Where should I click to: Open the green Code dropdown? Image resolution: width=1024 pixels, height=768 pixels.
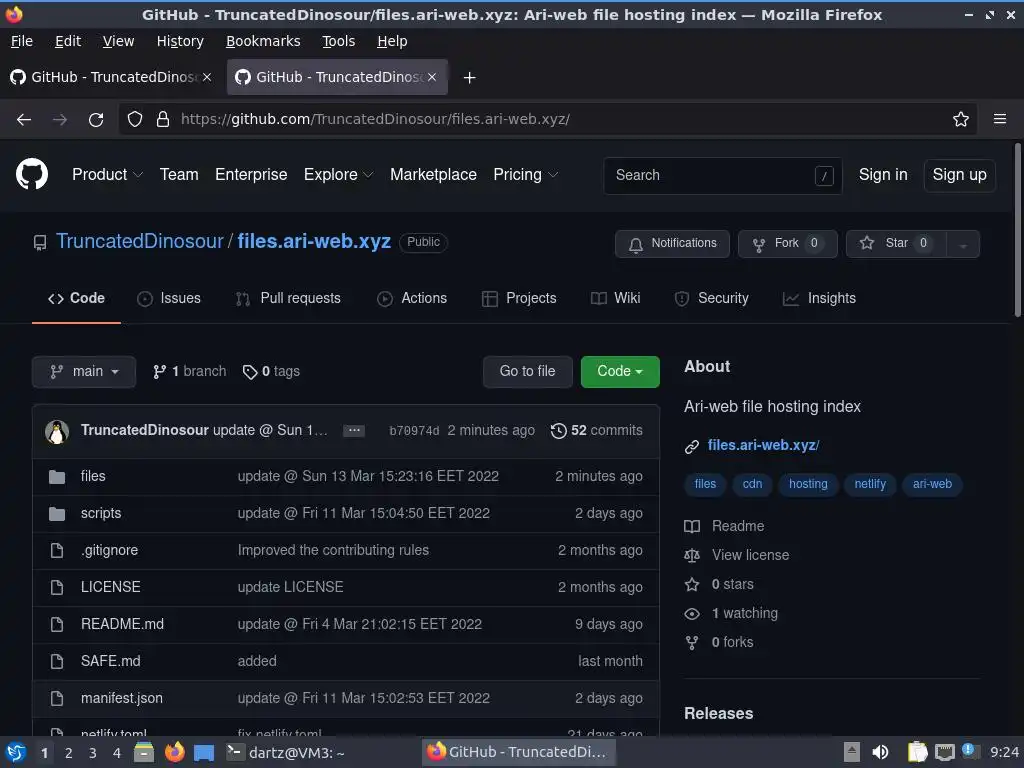pyautogui.click(x=620, y=372)
